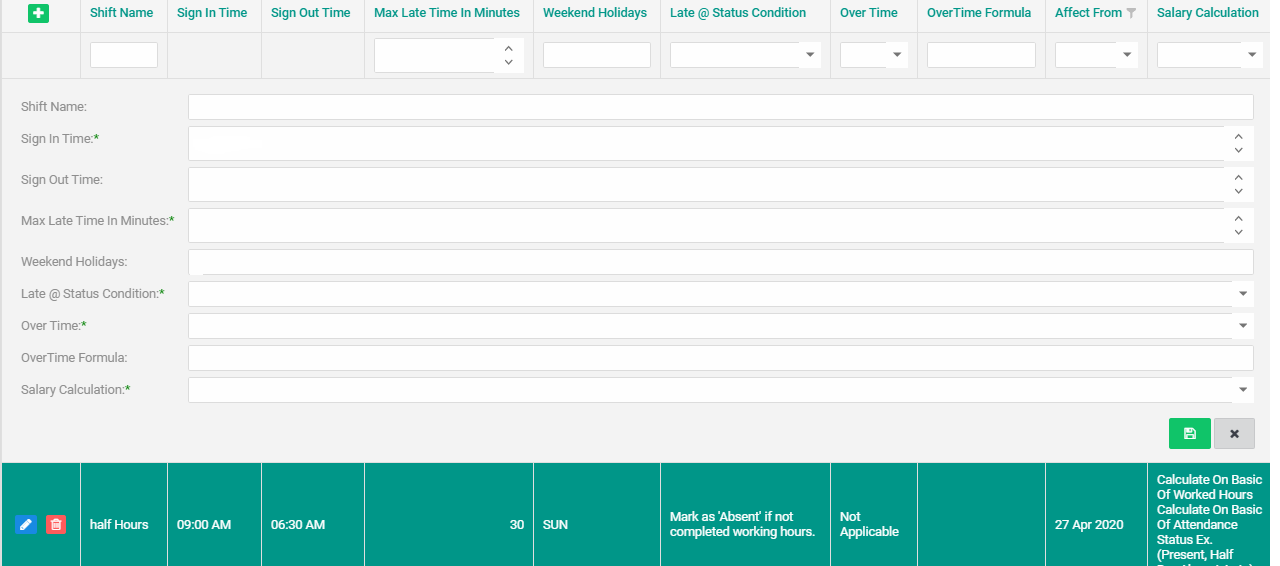The width and height of the screenshot is (1280, 566).
Task: Click the green add new shift icon
Action: coord(38,14)
